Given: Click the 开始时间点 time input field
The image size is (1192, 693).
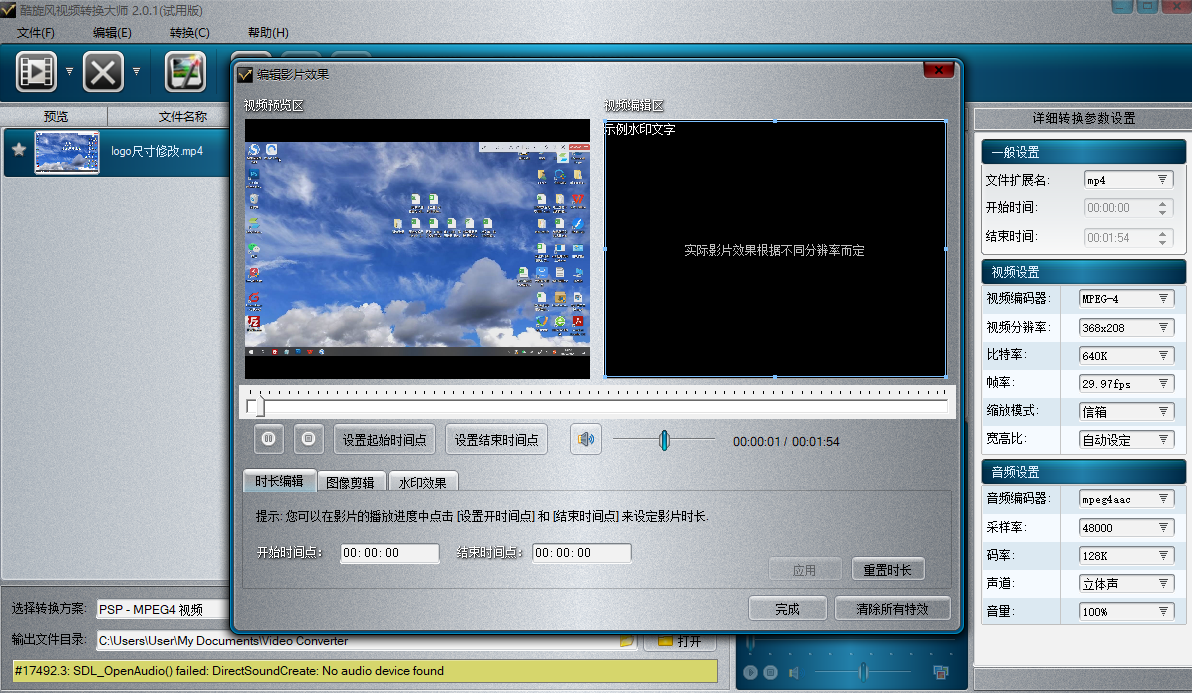Looking at the screenshot, I should (x=389, y=552).
